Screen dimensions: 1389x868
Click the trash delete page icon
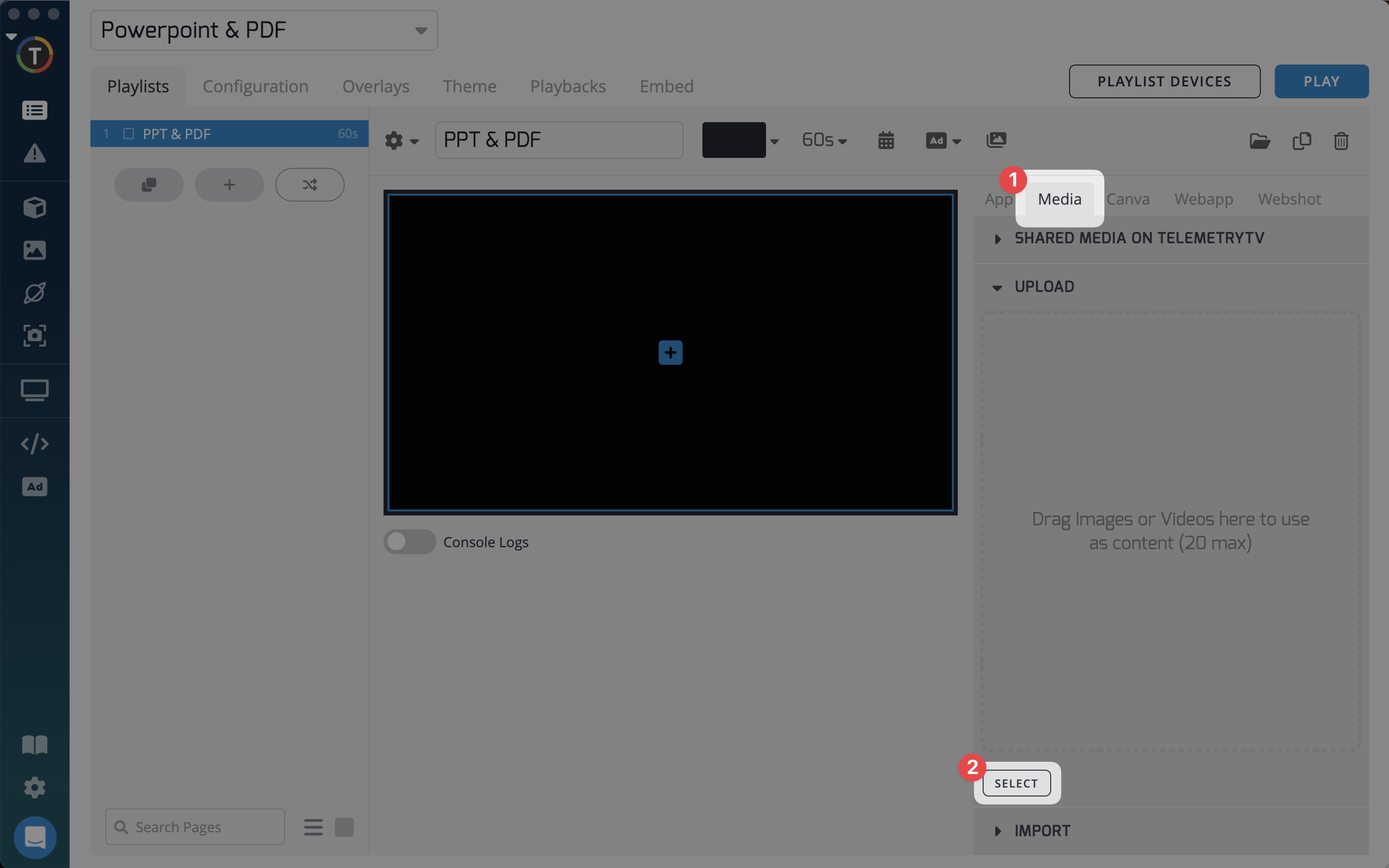coord(1341,141)
